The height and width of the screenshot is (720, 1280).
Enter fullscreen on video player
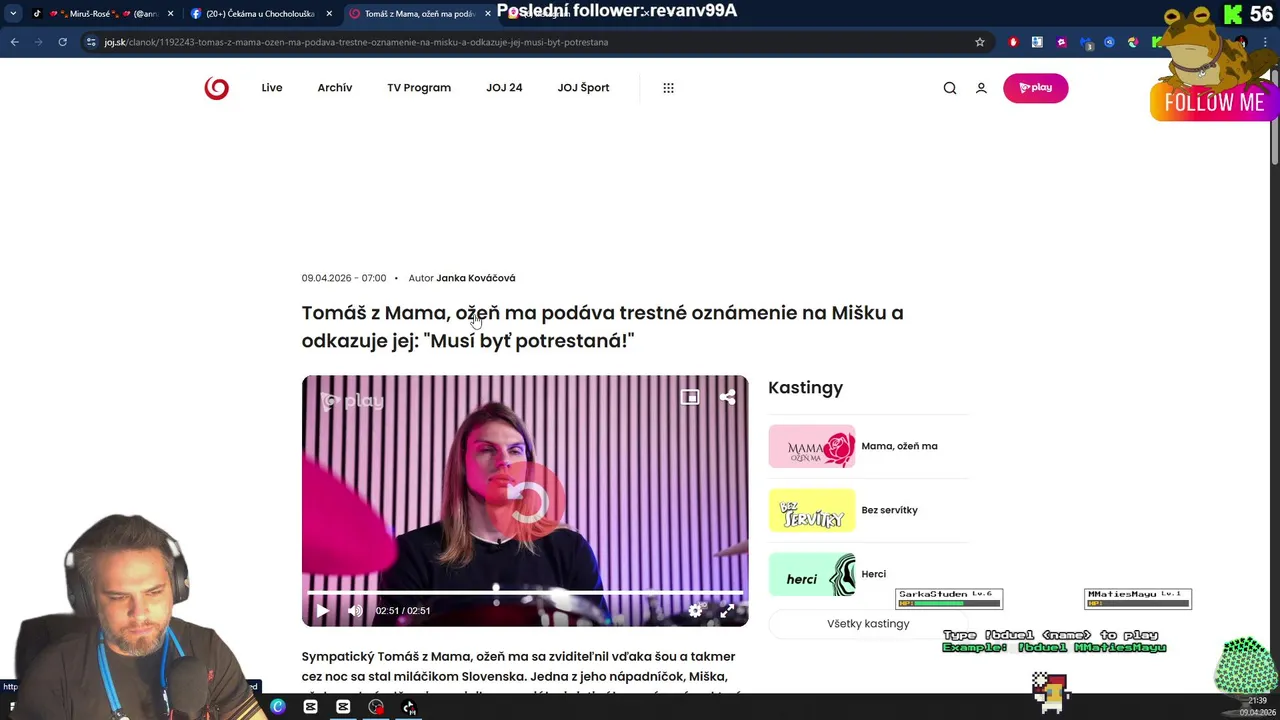pyautogui.click(x=727, y=610)
